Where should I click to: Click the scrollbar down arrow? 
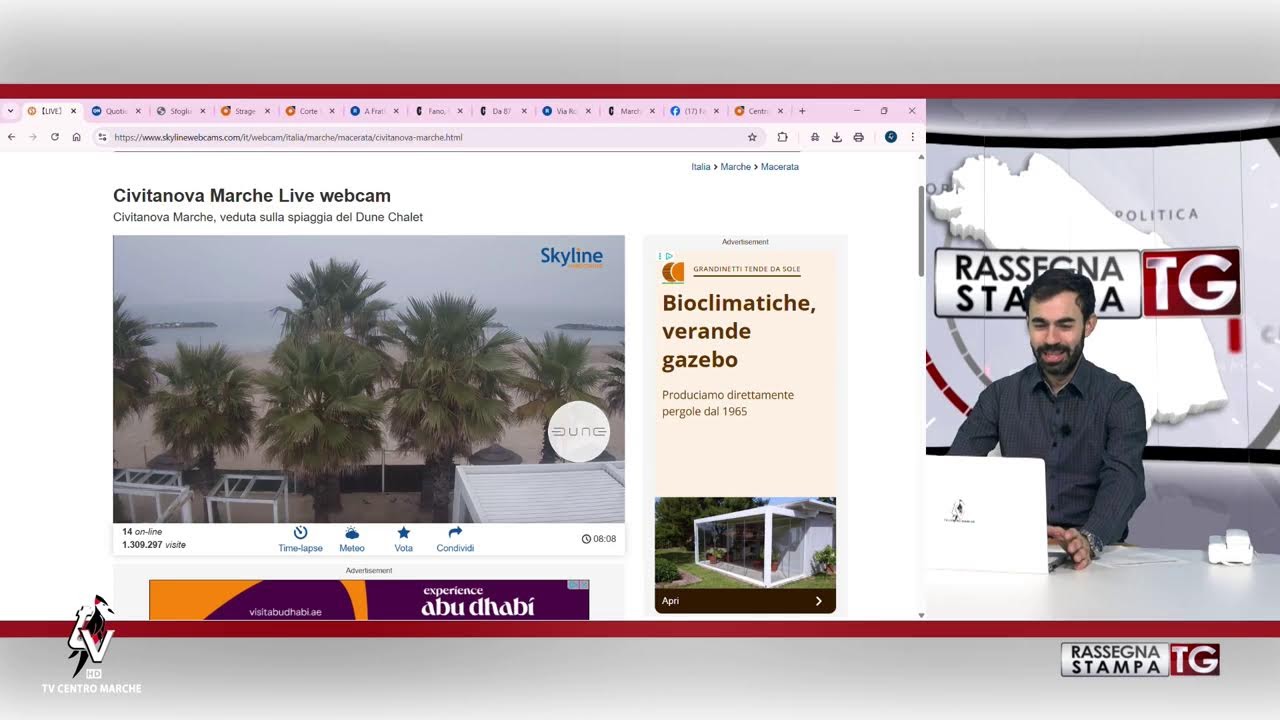921,615
